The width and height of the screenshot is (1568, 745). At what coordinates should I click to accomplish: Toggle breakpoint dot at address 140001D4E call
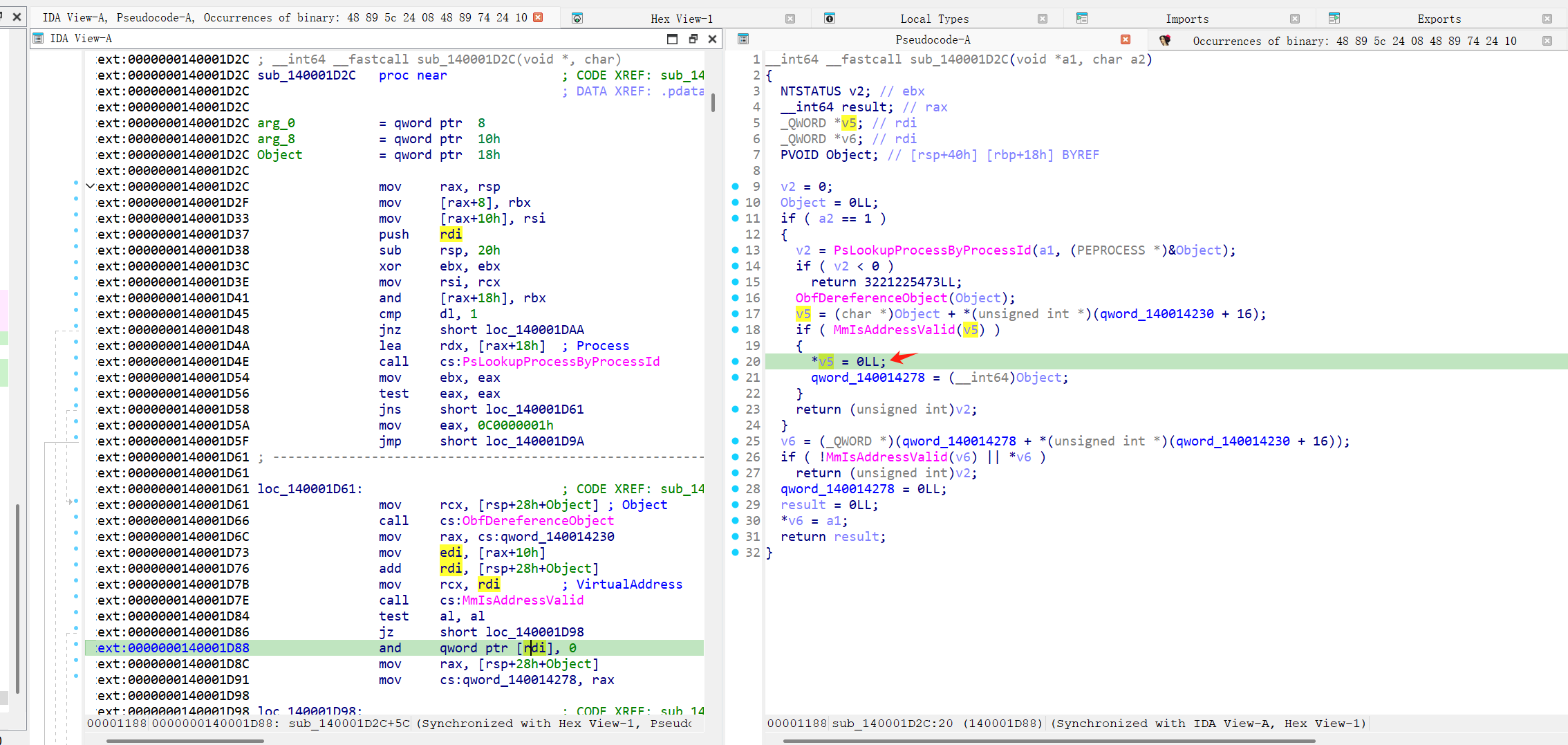point(75,358)
